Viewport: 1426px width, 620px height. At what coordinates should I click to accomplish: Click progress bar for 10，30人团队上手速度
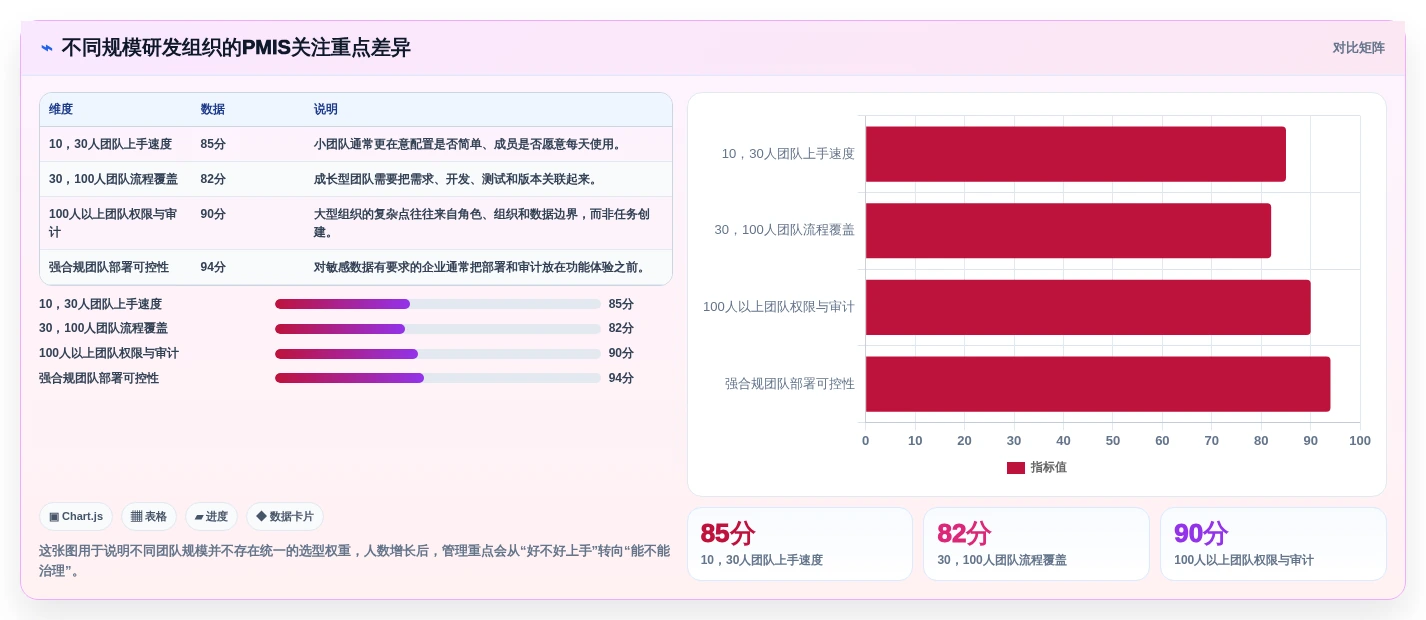click(438, 304)
